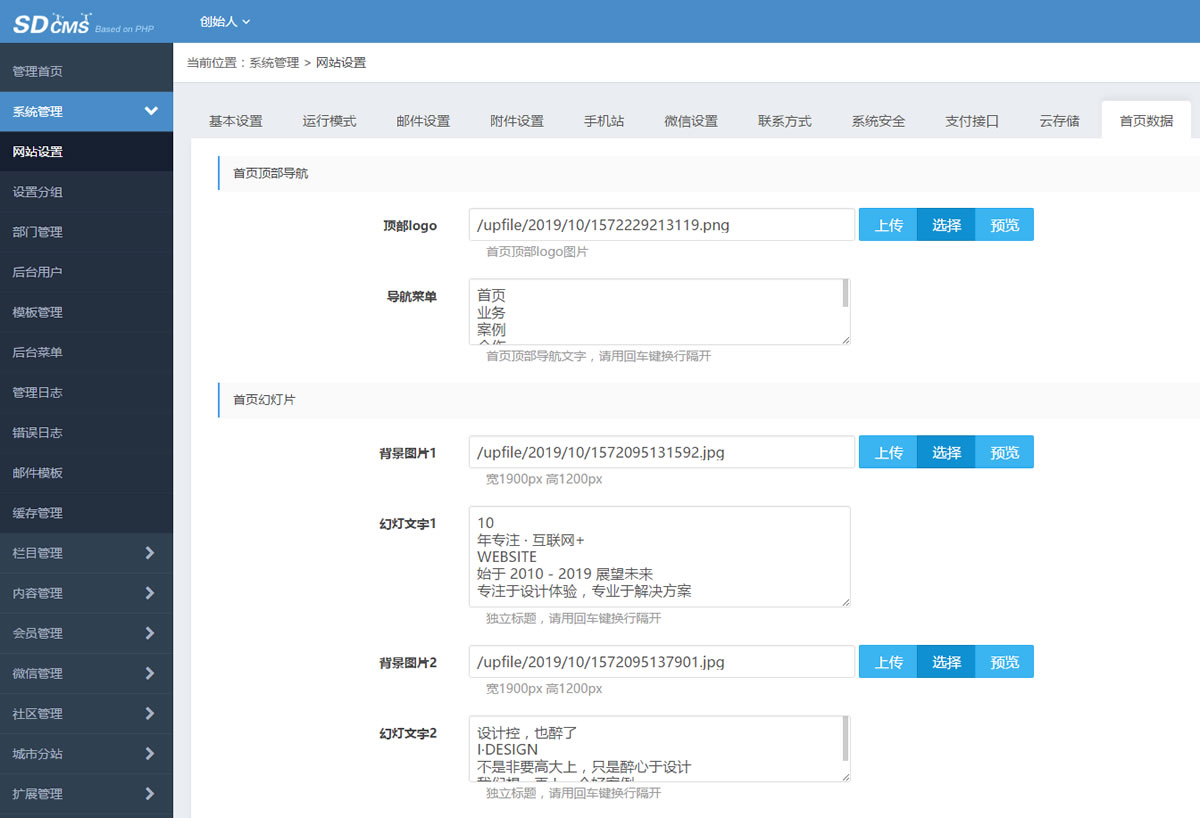Screen dimensions: 1200x818
Task: Click the 首页幻灯片 section heading
Action: [x=264, y=399]
